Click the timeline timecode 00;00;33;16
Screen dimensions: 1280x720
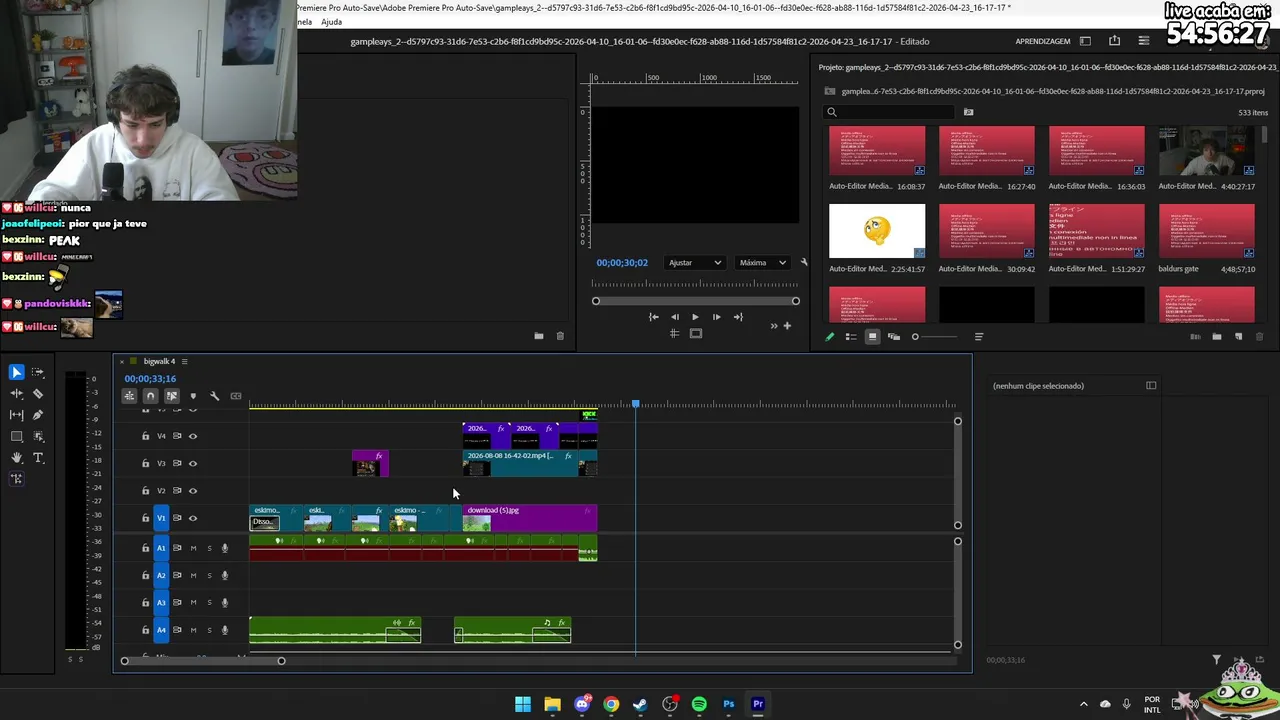[150, 379]
